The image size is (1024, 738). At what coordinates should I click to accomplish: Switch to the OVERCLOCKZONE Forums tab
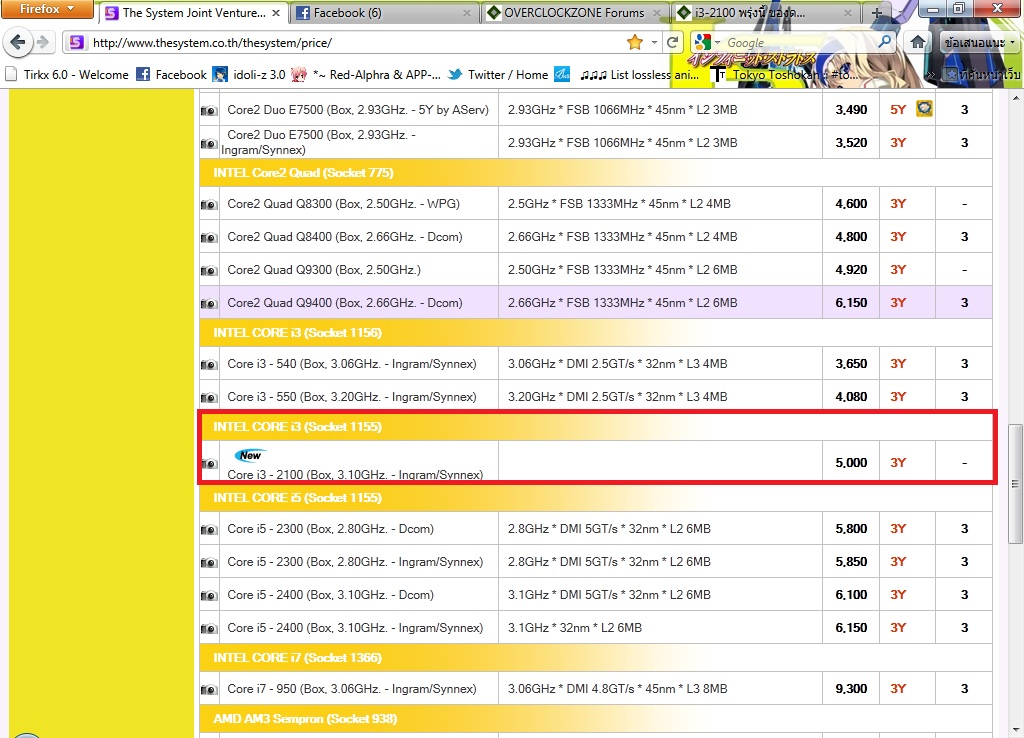575,12
